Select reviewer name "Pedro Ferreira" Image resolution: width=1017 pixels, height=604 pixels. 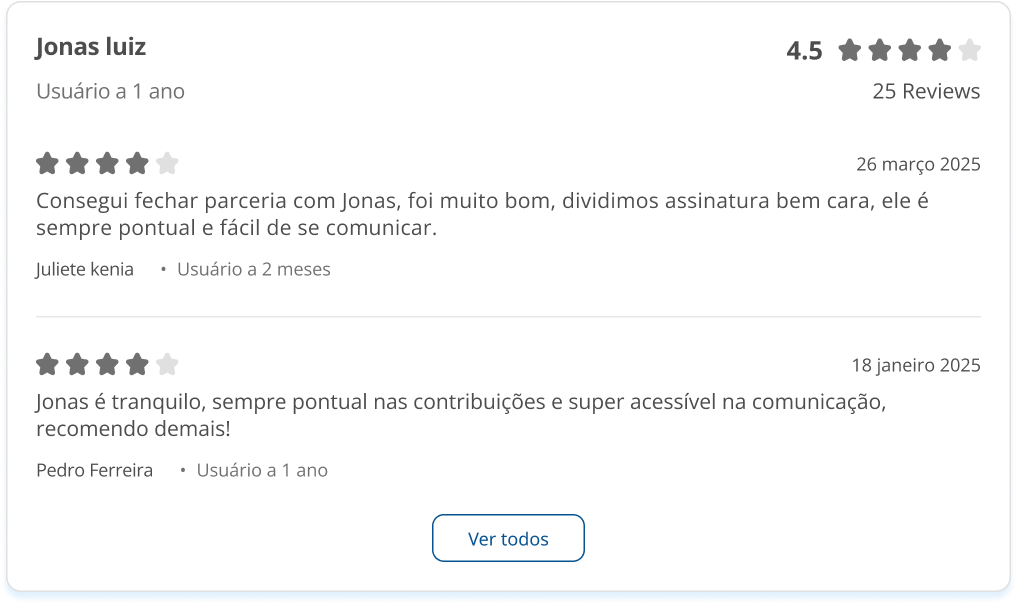pyautogui.click(x=94, y=470)
